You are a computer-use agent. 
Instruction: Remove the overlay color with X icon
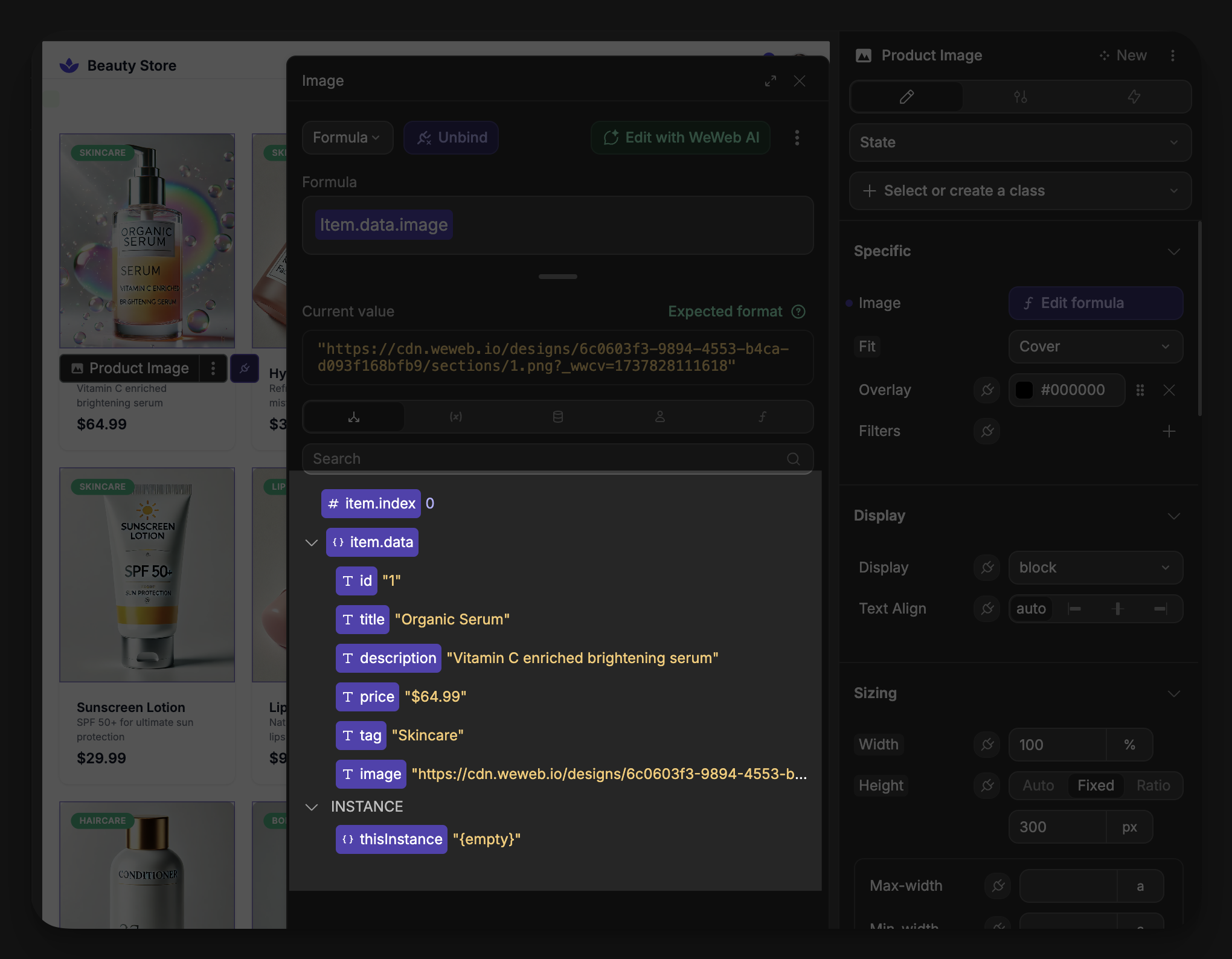1169,390
